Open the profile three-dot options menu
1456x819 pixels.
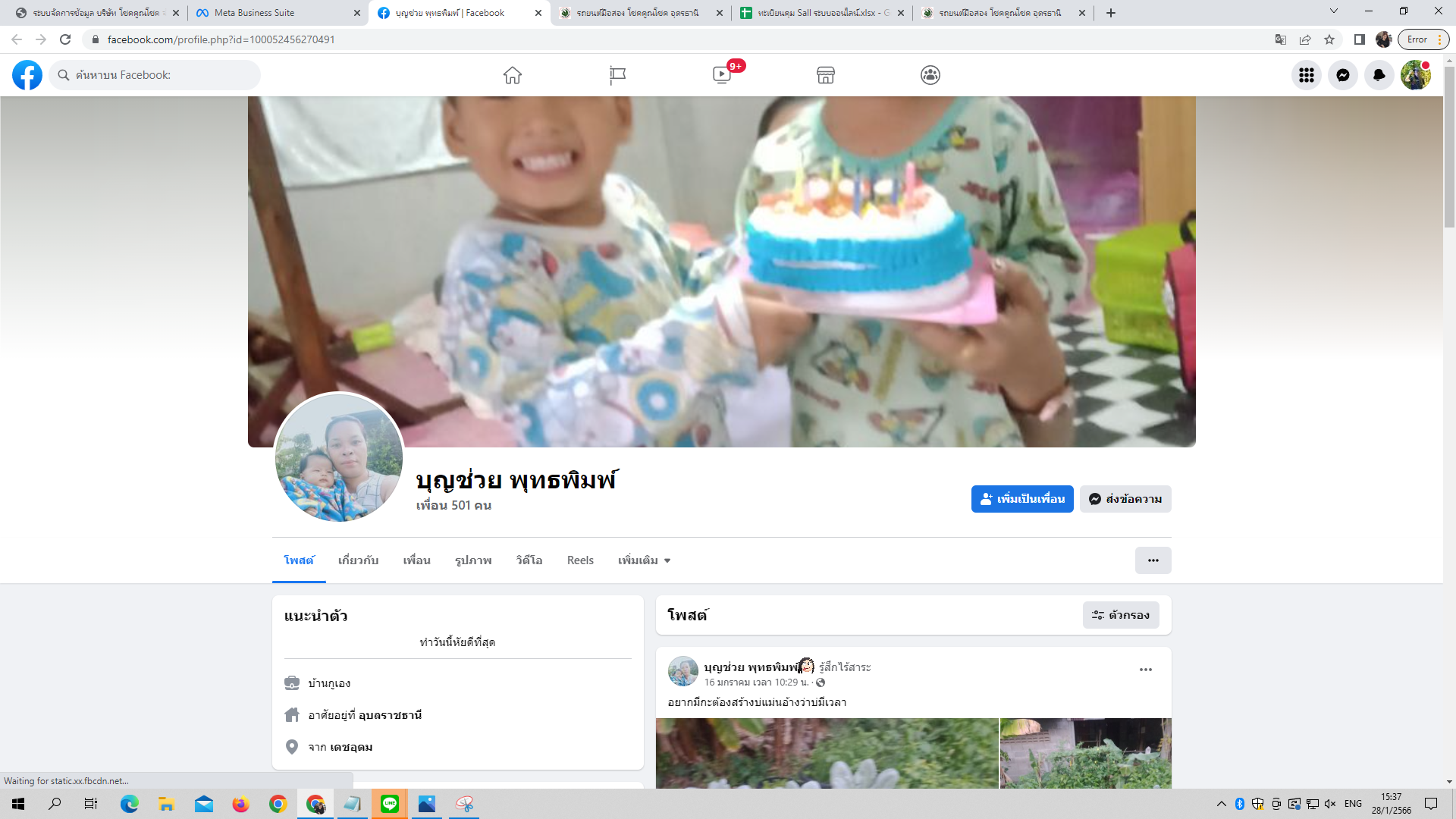pyautogui.click(x=1153, y=560)
